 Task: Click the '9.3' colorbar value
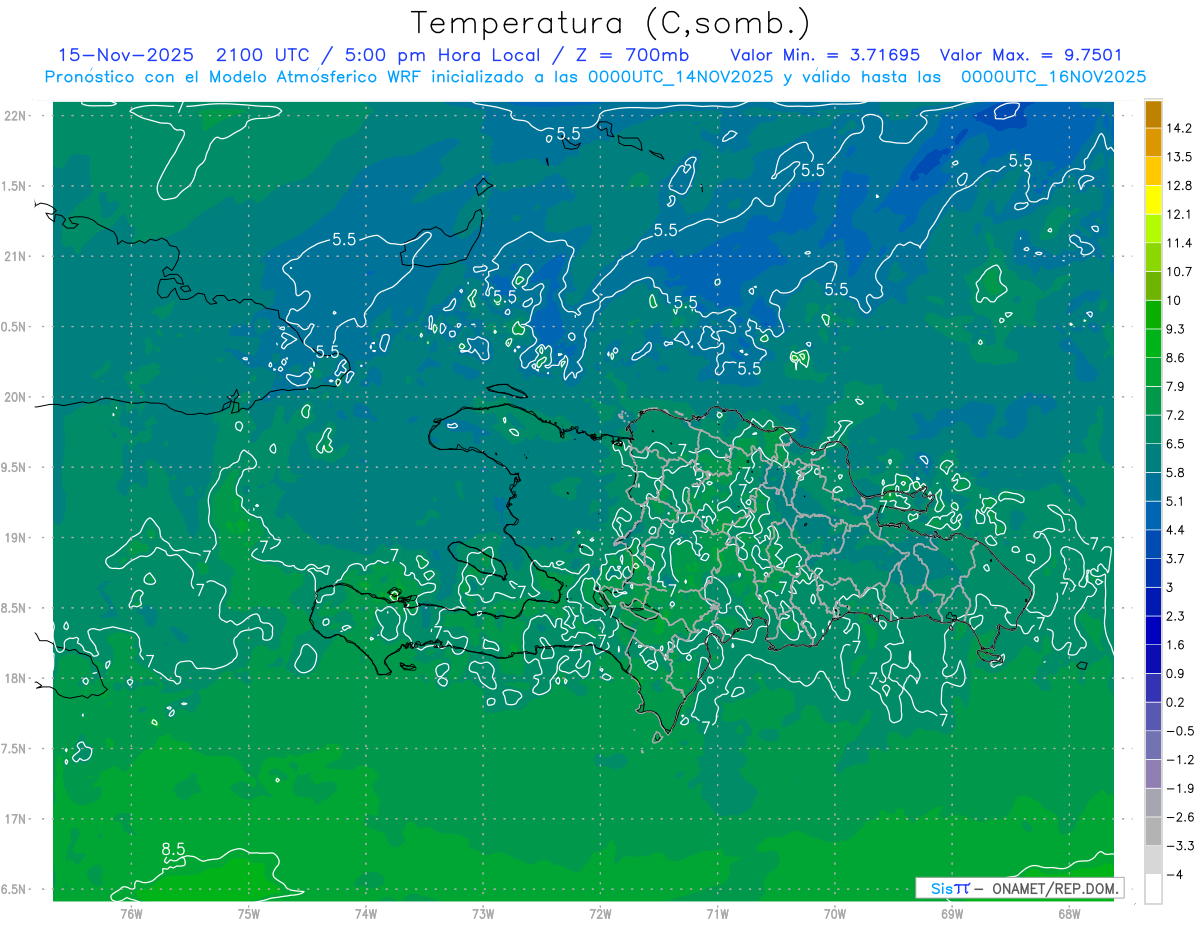[x=1176, y=329]
